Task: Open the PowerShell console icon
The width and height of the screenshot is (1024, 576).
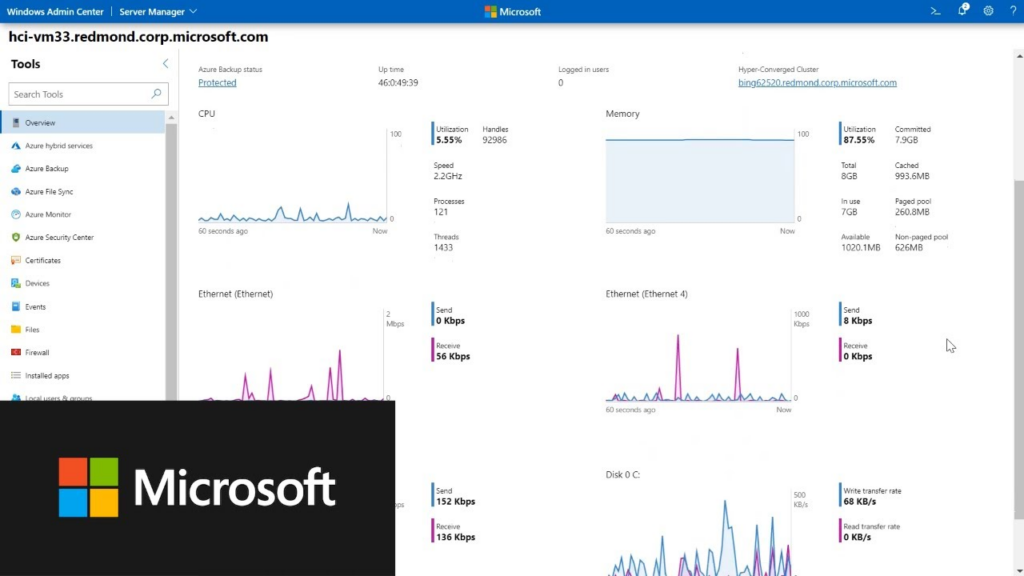Action: tap(936, 11)
